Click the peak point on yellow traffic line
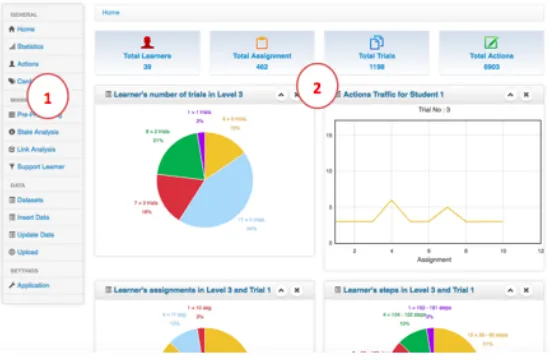This screenshot has width=550, height=360. tap(391, 200)
